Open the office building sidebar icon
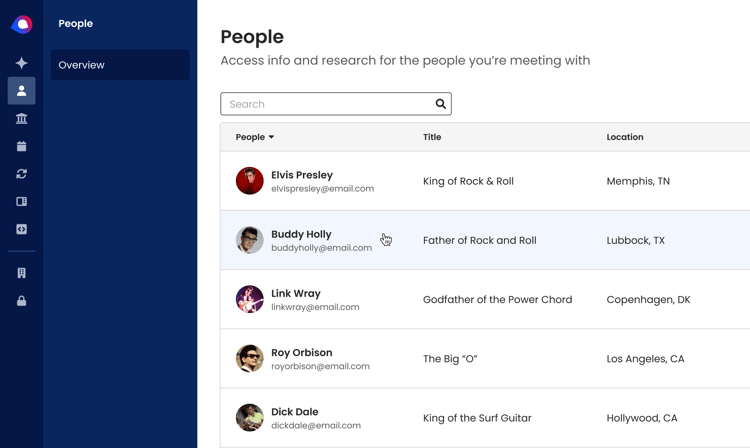Image resolution: width=750 pixels, height=448 pixels. tap(22, 273)
